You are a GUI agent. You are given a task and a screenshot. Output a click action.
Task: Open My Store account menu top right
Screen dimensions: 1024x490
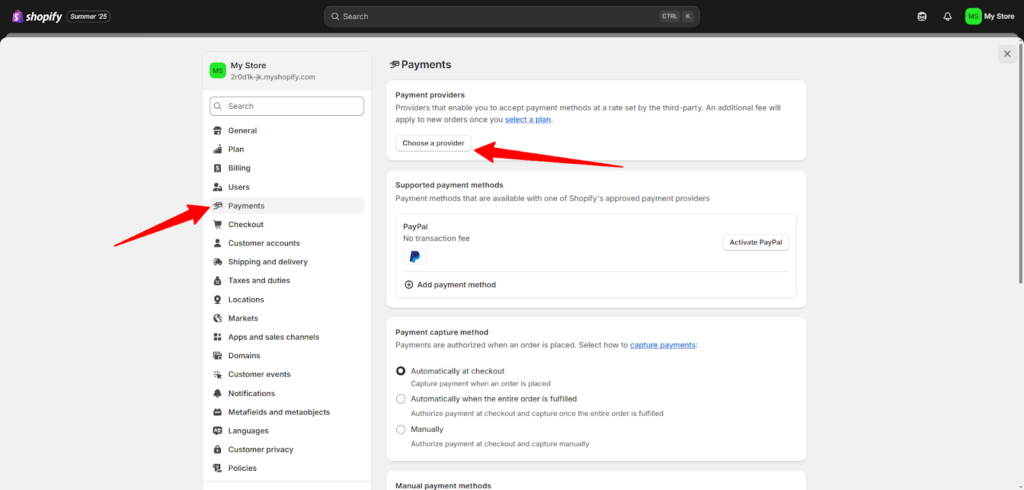click(x=989, y=16)
